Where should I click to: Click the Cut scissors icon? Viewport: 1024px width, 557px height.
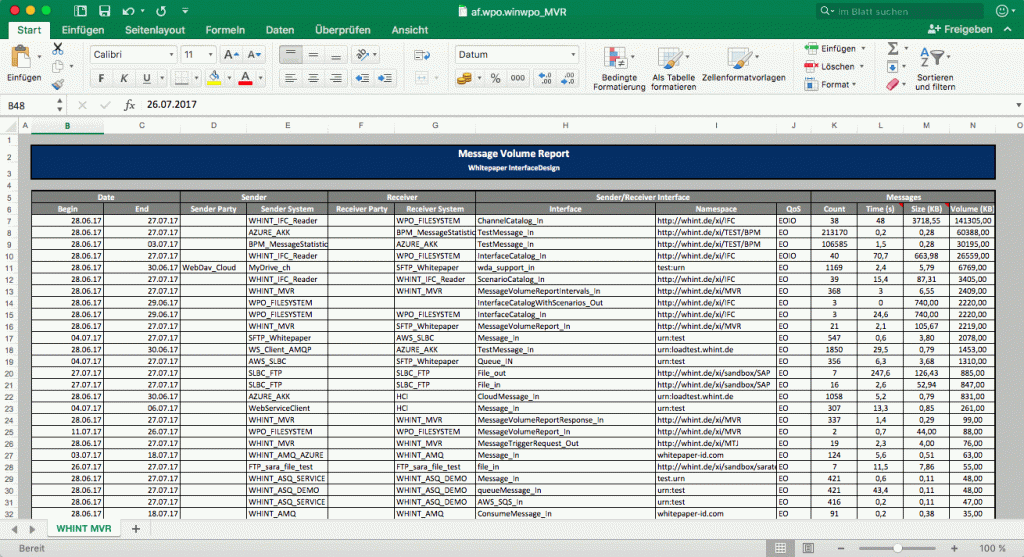pyautogui.click(x=57, y=49)
